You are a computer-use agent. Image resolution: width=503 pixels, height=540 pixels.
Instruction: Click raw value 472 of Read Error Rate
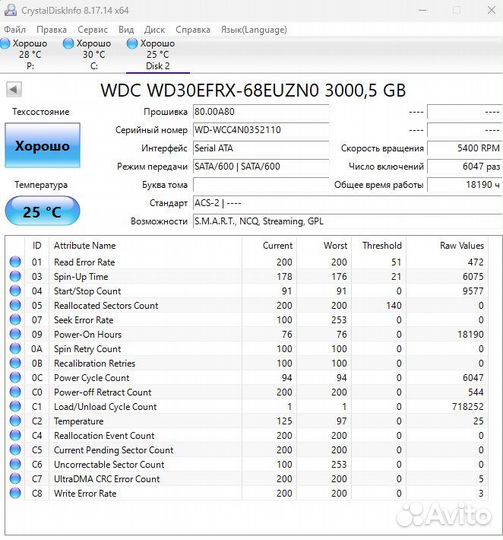(475, 262)
